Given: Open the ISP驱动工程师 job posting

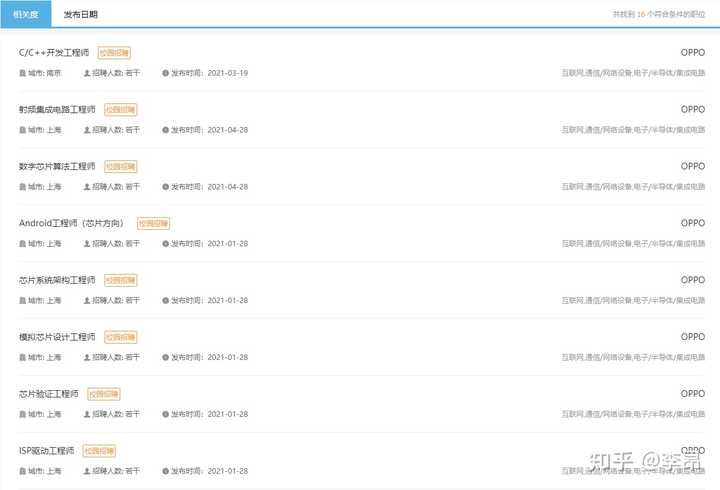Looking at the screenshot, I should coord(46,451).
